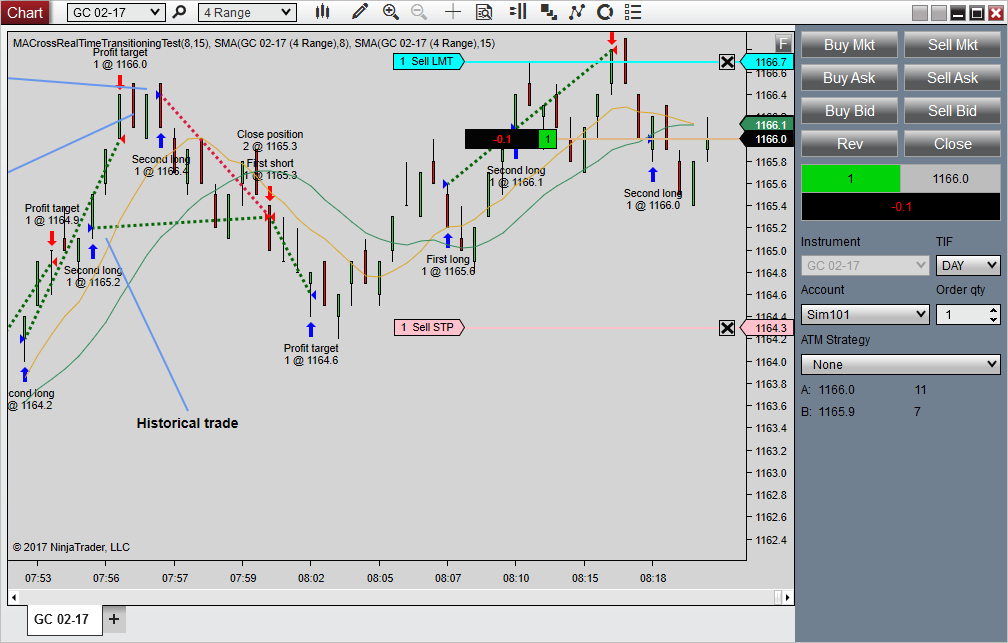This screenshot has width=1008, height=643.
Task: Click the Rev button
Action: point(849,144)
